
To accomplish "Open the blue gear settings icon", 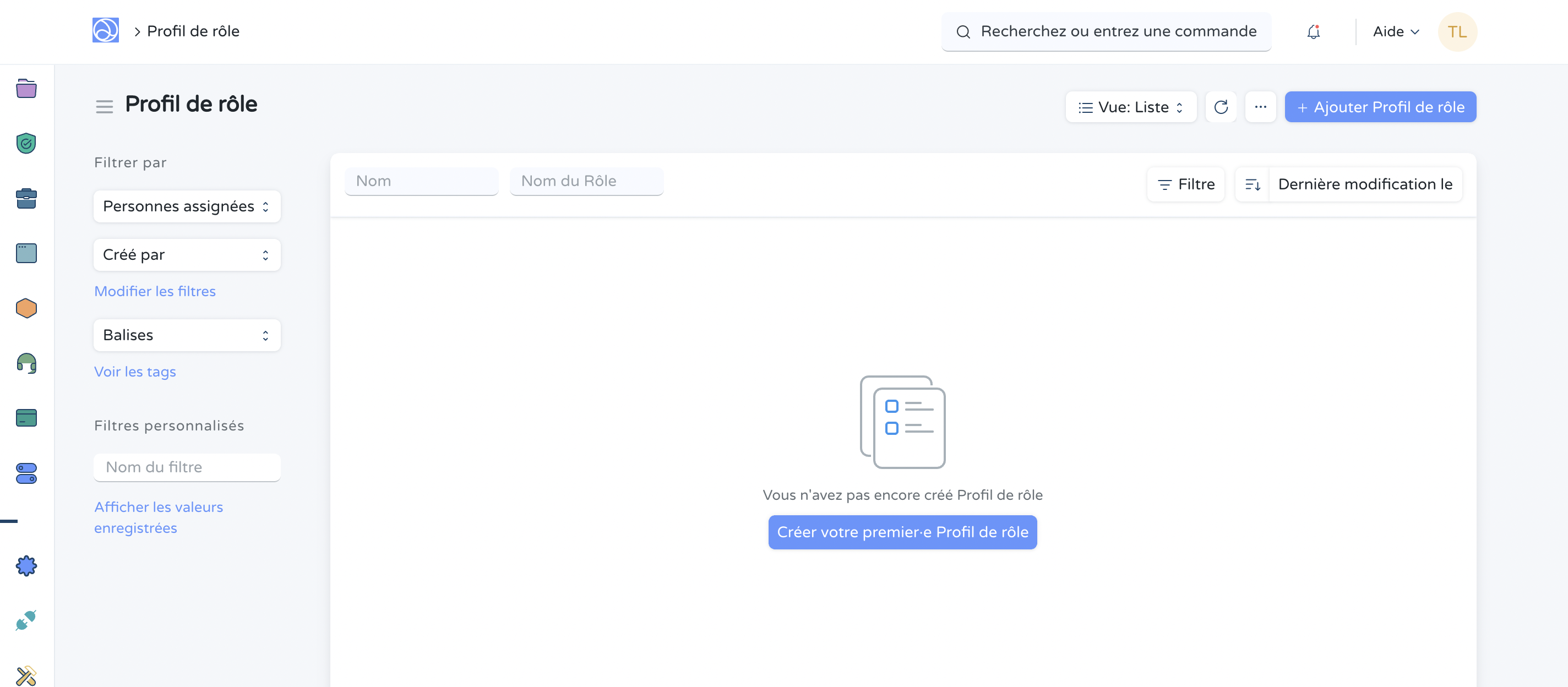I will pyautogui.click(x=26, y=566).
